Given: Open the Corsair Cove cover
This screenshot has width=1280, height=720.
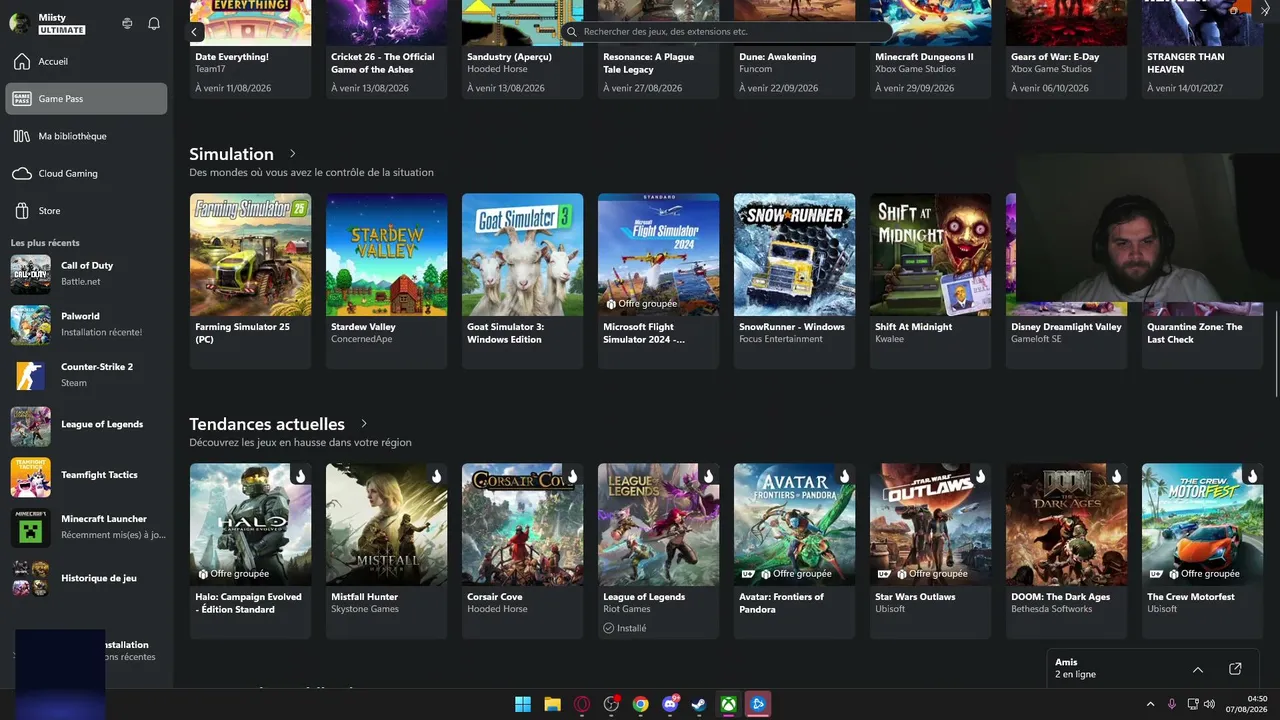Looking at the screenshot, I should pos(522,524).
